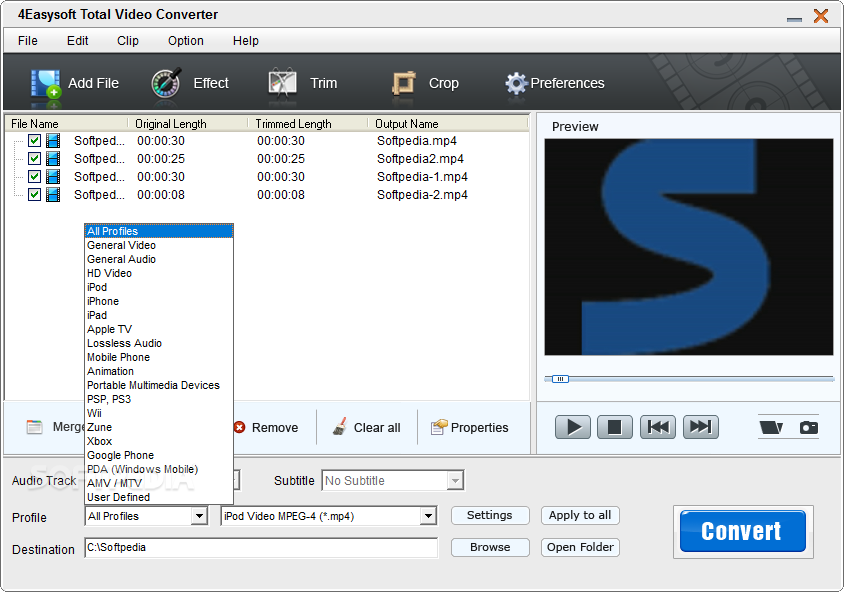
Task: Move the preview seek slider handle
Action: click(x=560, y=379)
